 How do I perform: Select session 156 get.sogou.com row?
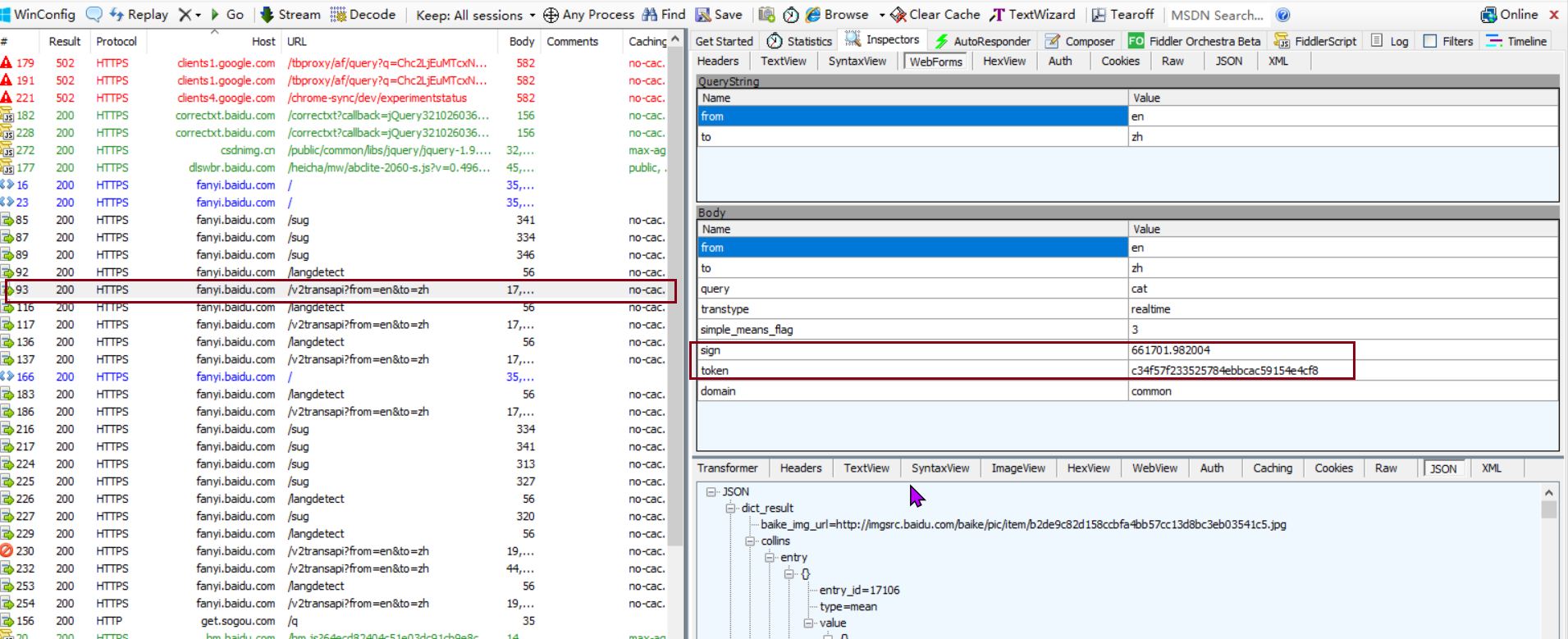pos(334,621)
